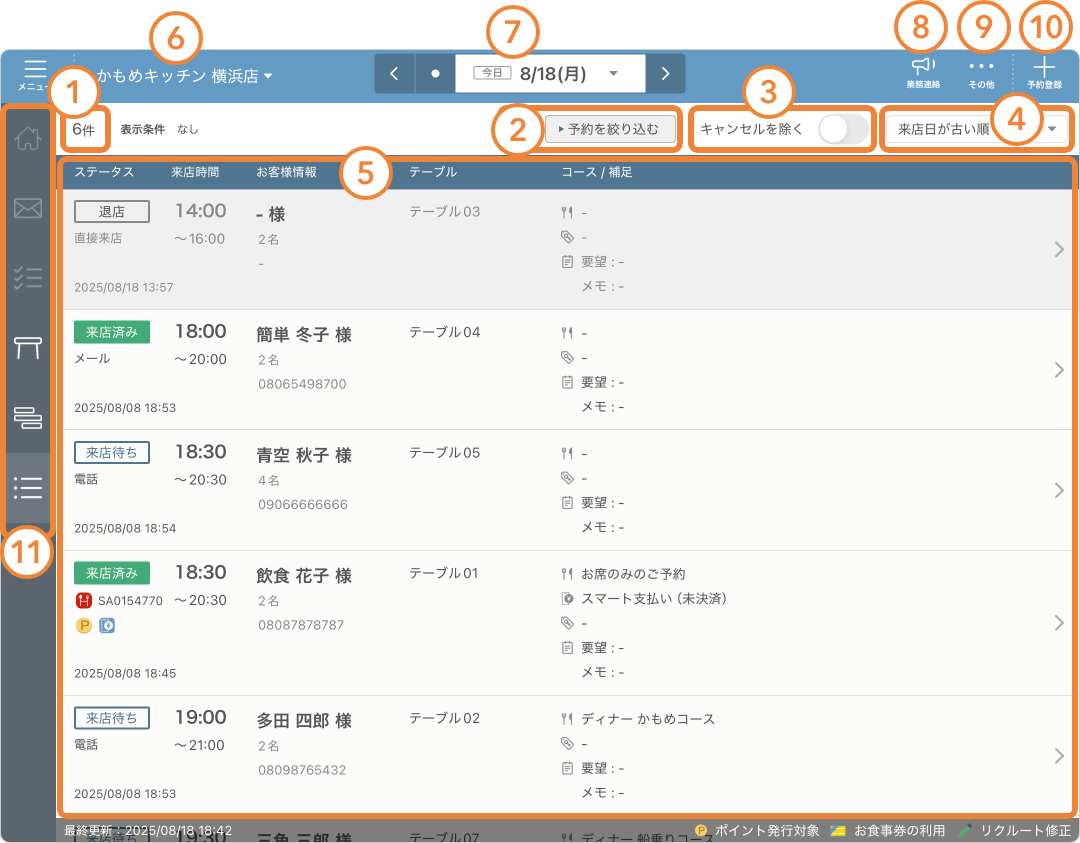Click 退店 status badge
1080x843 pixels.
pos(112,211)
